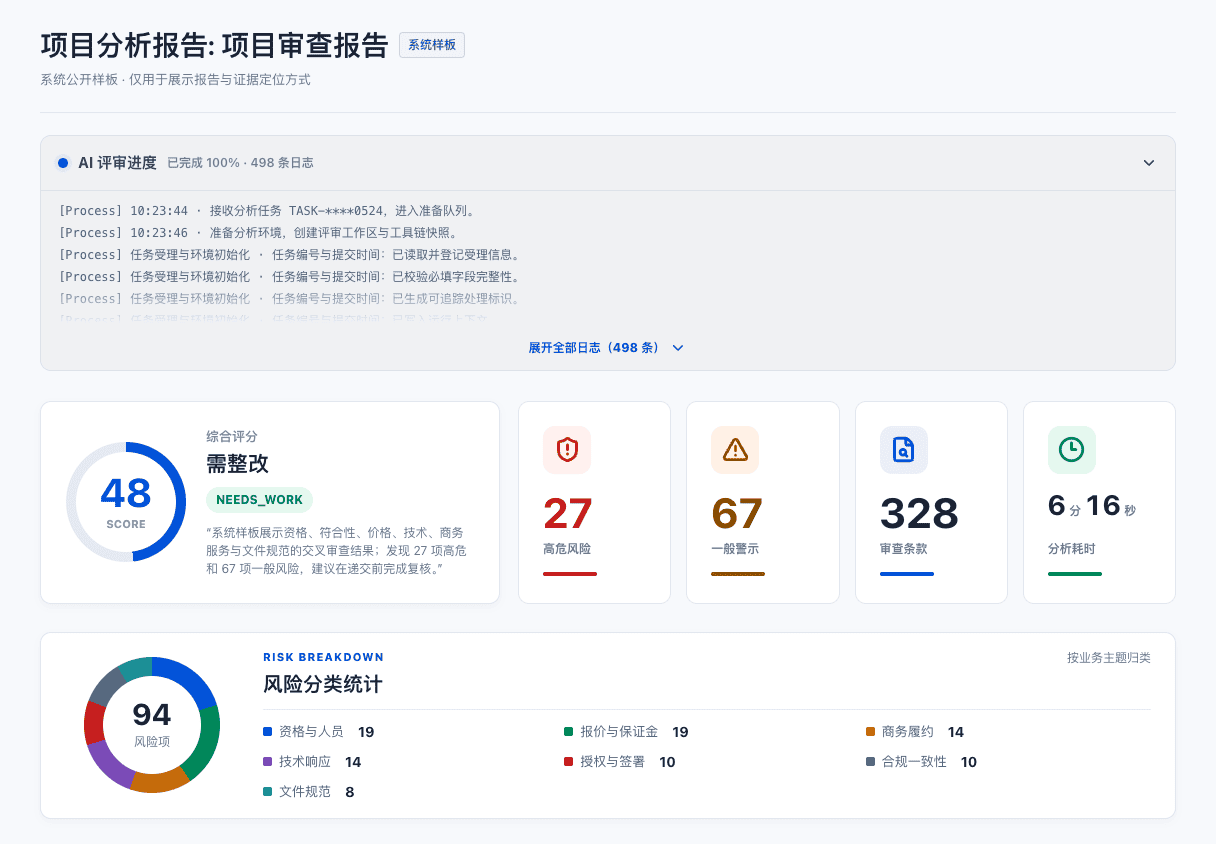Click the 27 高危风险 number
Image resolution: width=1216 pixels, height=844 pixels.
tap(568, 514)
